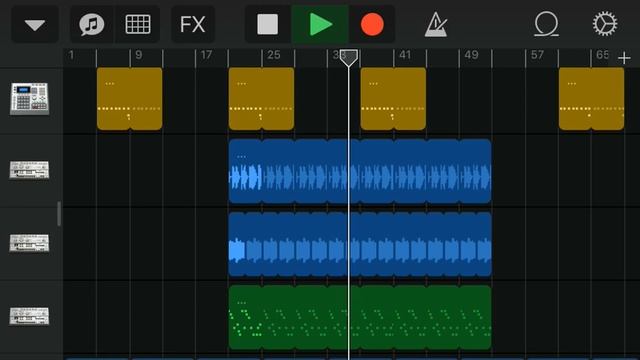Select the yellow drum region starting near bar 37

393,99
